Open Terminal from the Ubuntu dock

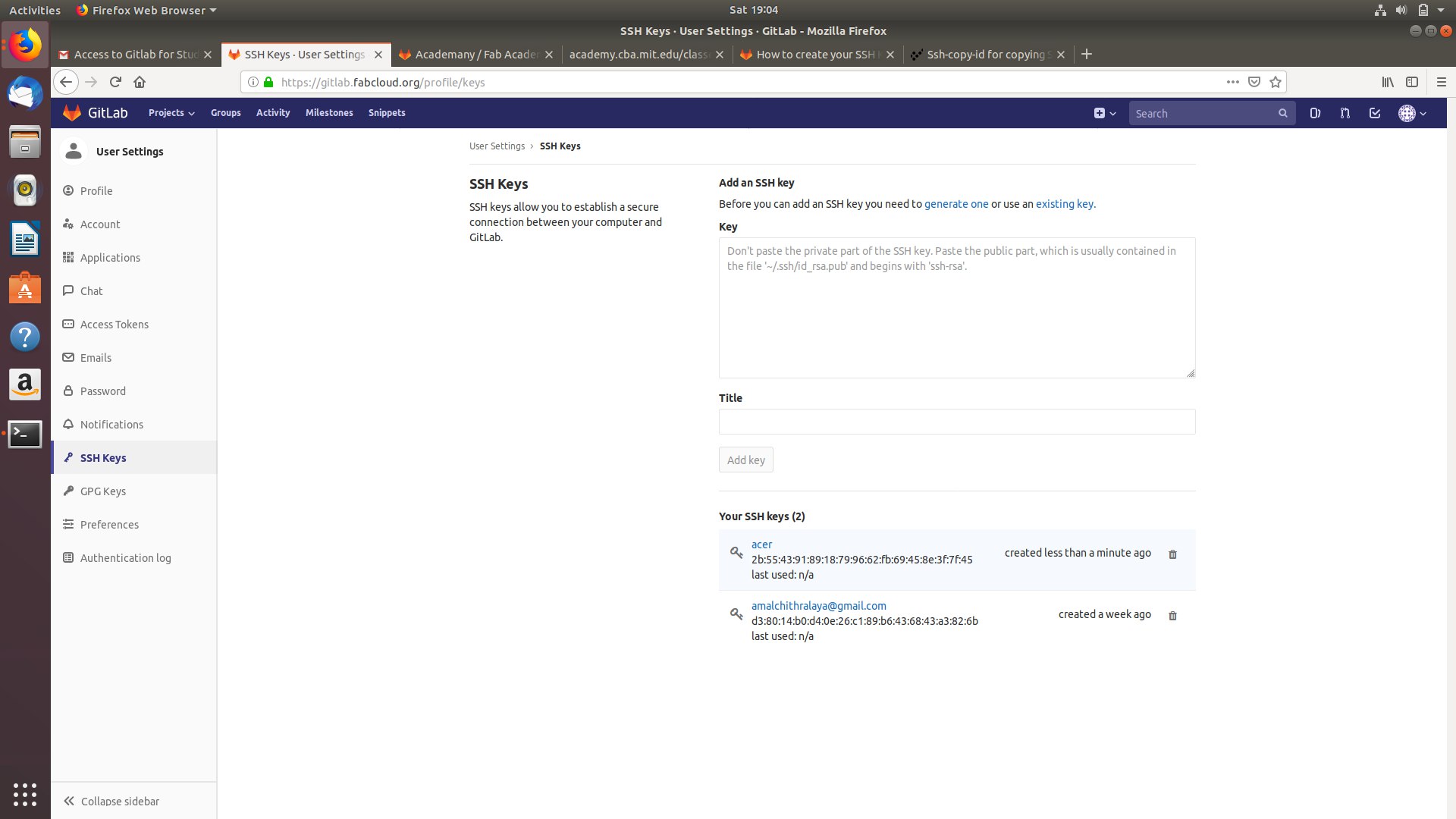pyautogui.click(x=25, y=434)
